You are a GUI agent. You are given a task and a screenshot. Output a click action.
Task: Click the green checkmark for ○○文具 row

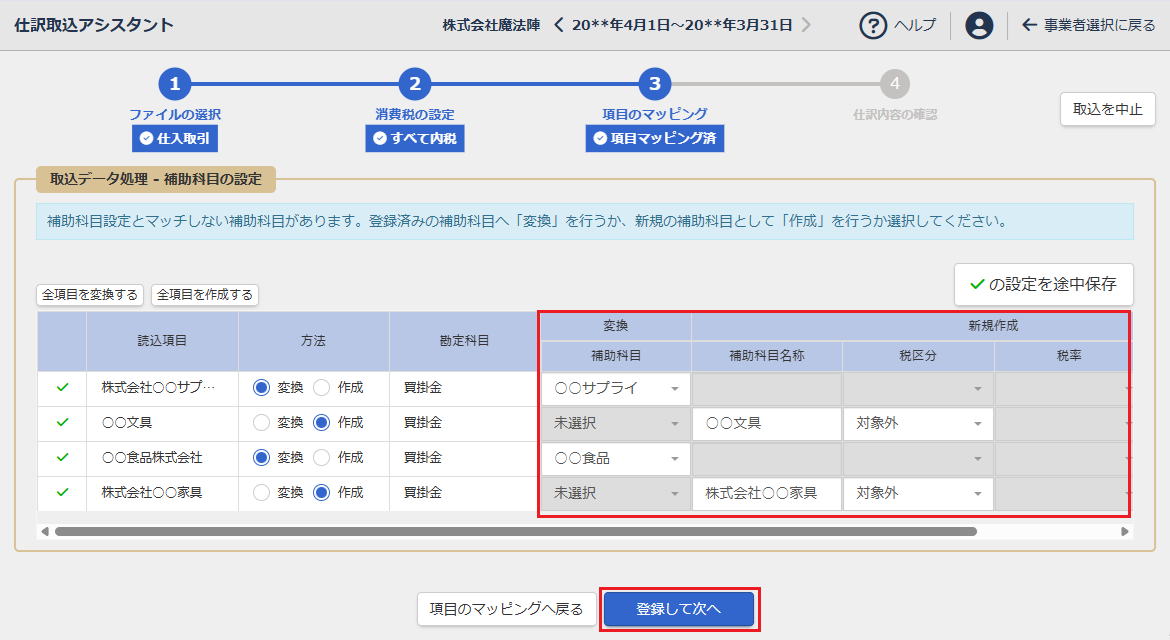click(62, 423)
